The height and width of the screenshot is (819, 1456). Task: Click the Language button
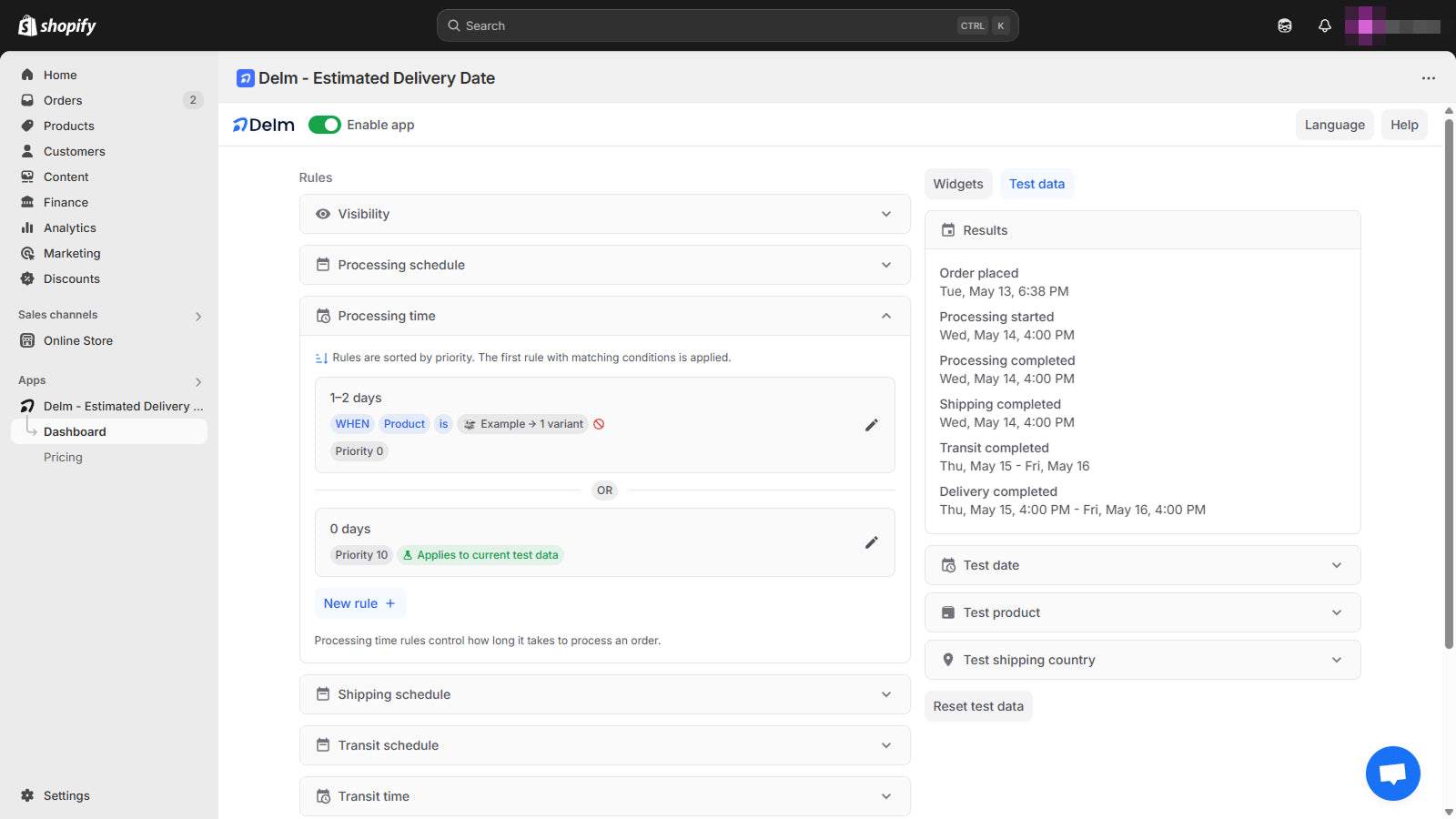pos(1334,125)
